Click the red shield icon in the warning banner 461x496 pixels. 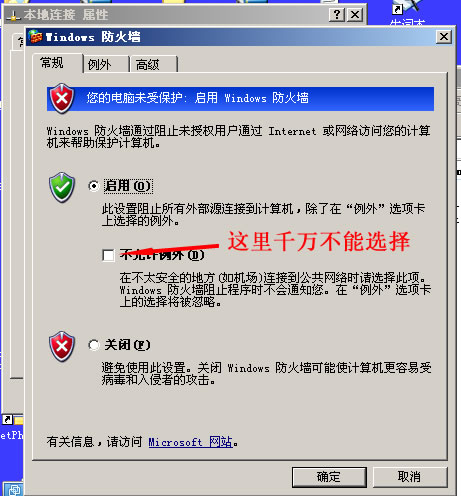[x=62, y=98]
